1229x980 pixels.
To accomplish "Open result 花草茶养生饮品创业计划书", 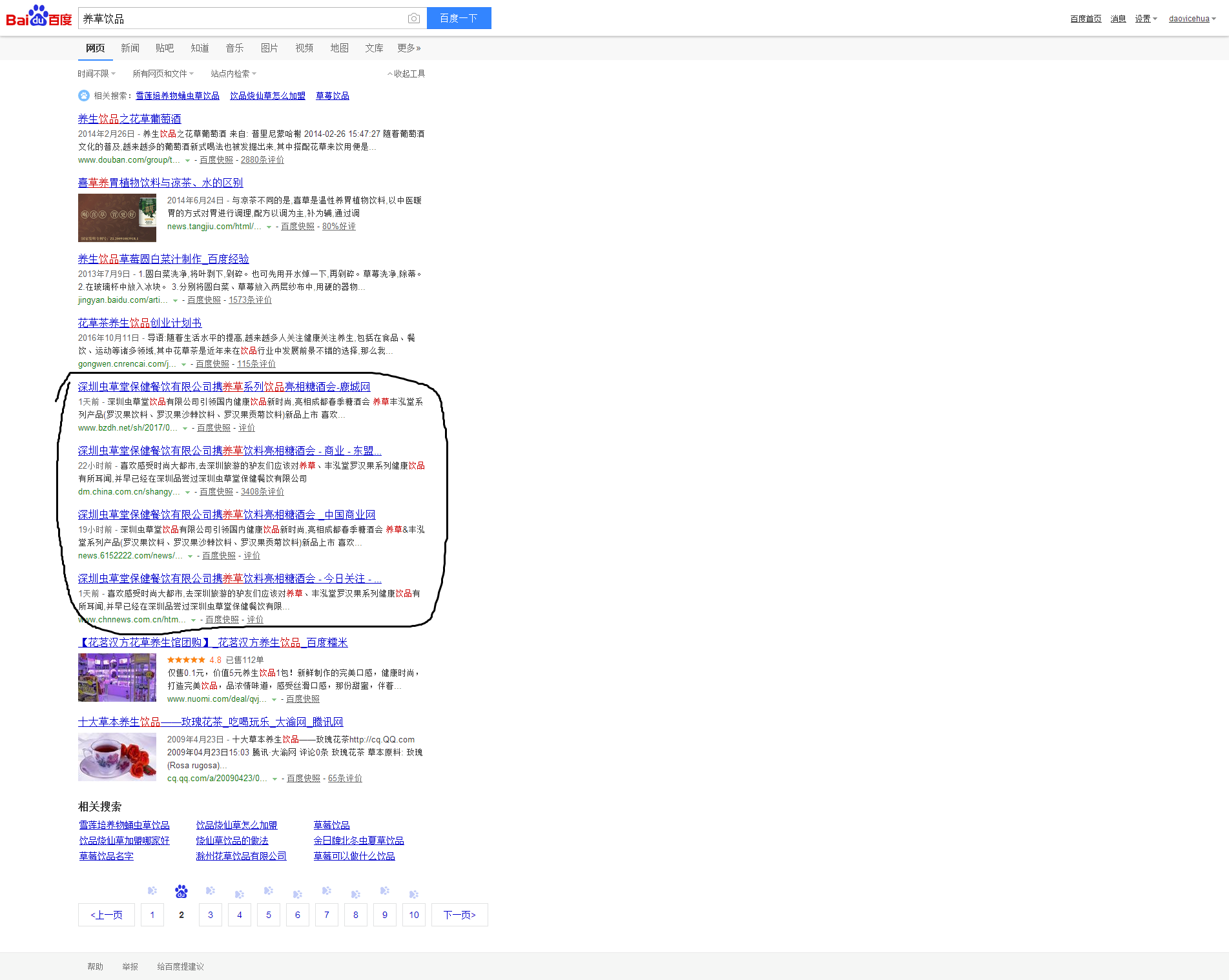I will click(x=139, y=323).
